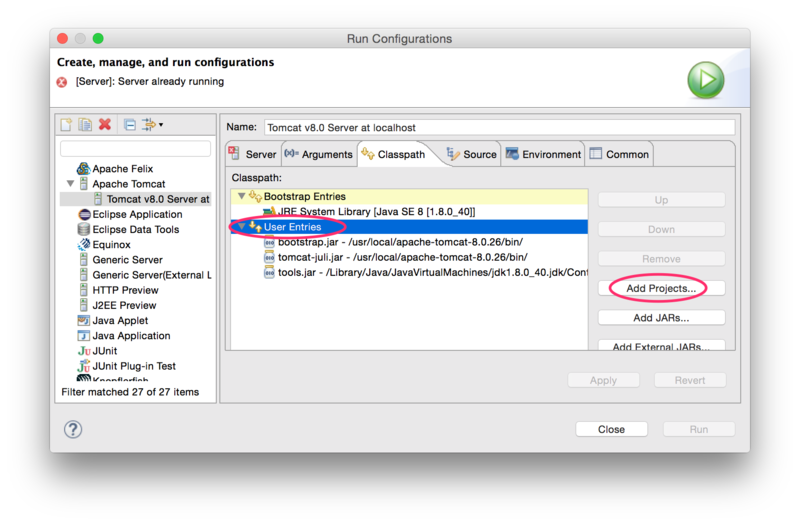The width and height of the screenshot is (800, 524).
Task: Open the Source tab
Action: (x=471, y=154)
